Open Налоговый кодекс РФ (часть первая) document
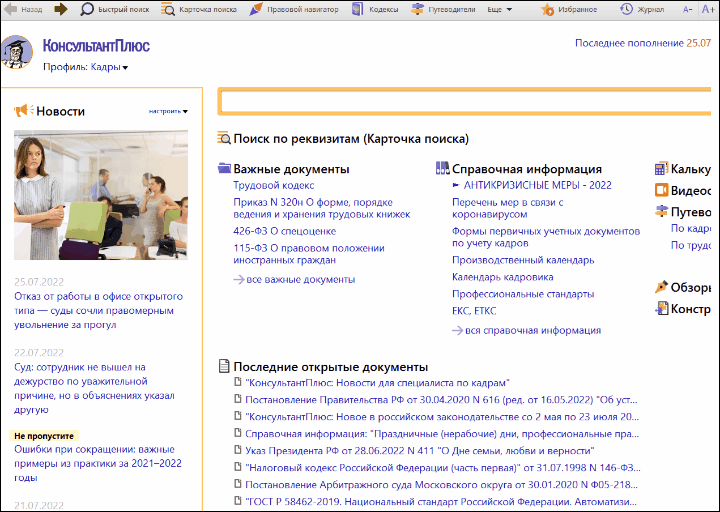 443,468
